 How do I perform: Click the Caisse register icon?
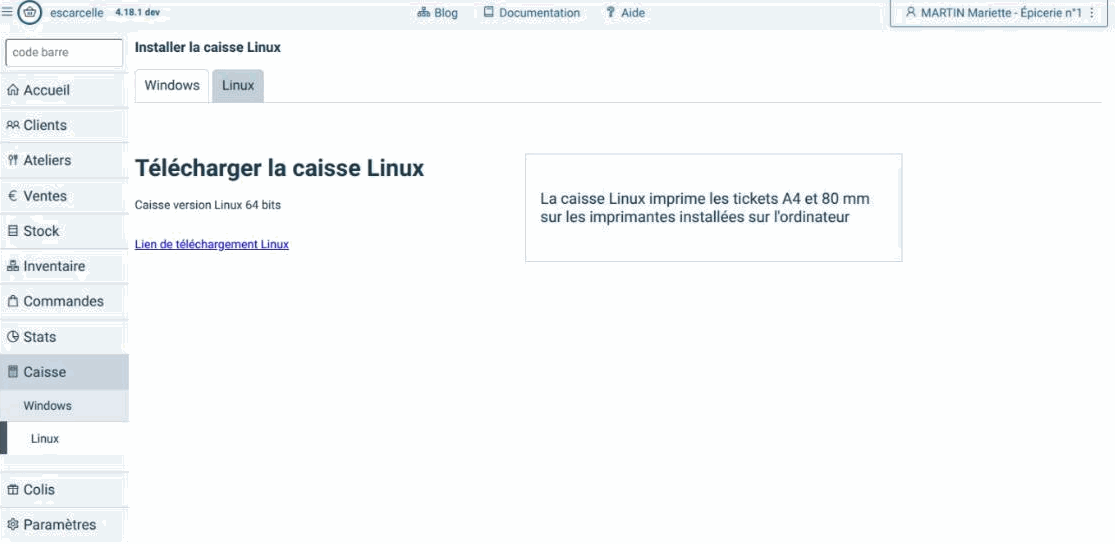[12, 372]
